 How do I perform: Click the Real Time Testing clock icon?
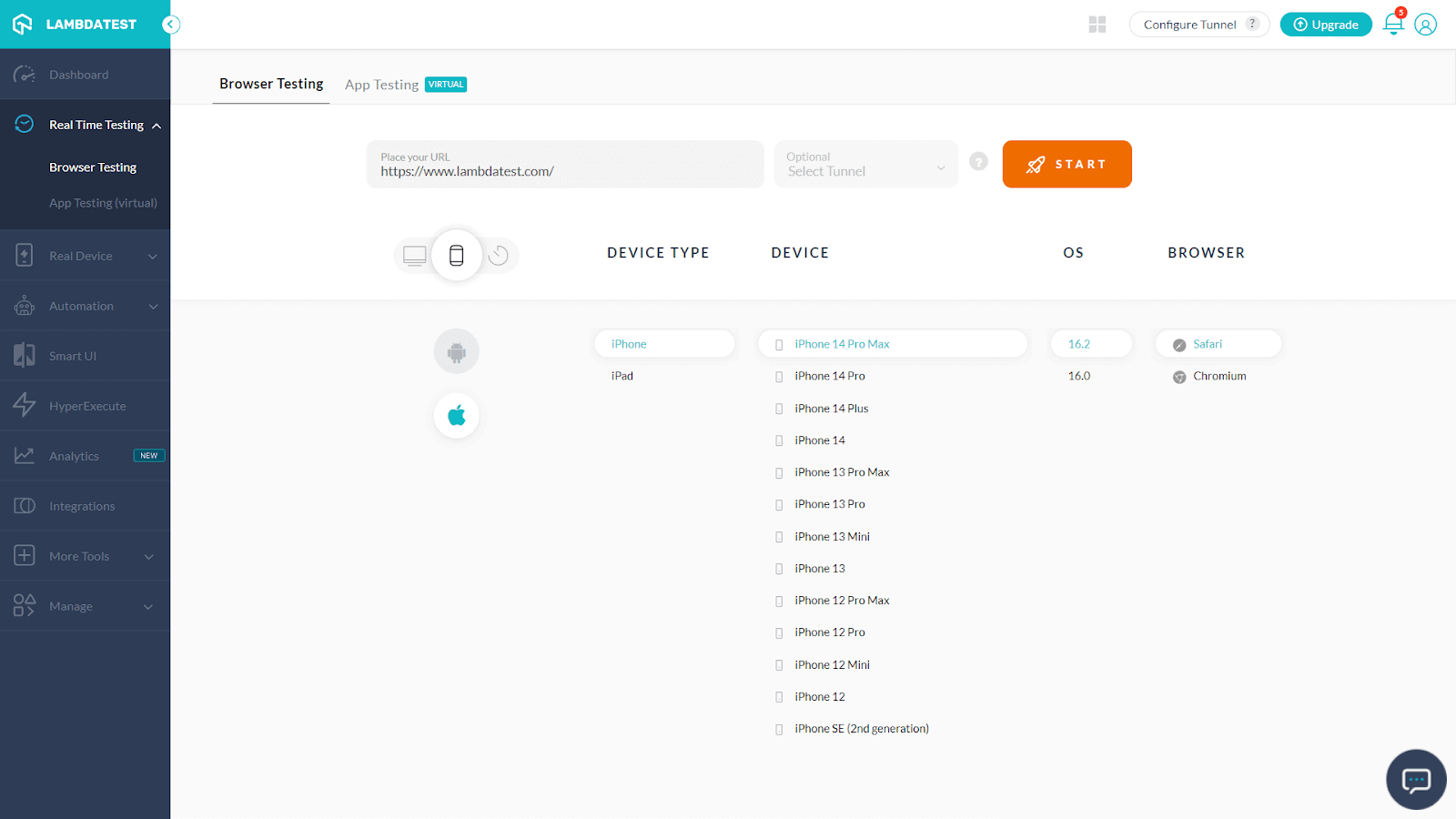click(x=25, y=124)
